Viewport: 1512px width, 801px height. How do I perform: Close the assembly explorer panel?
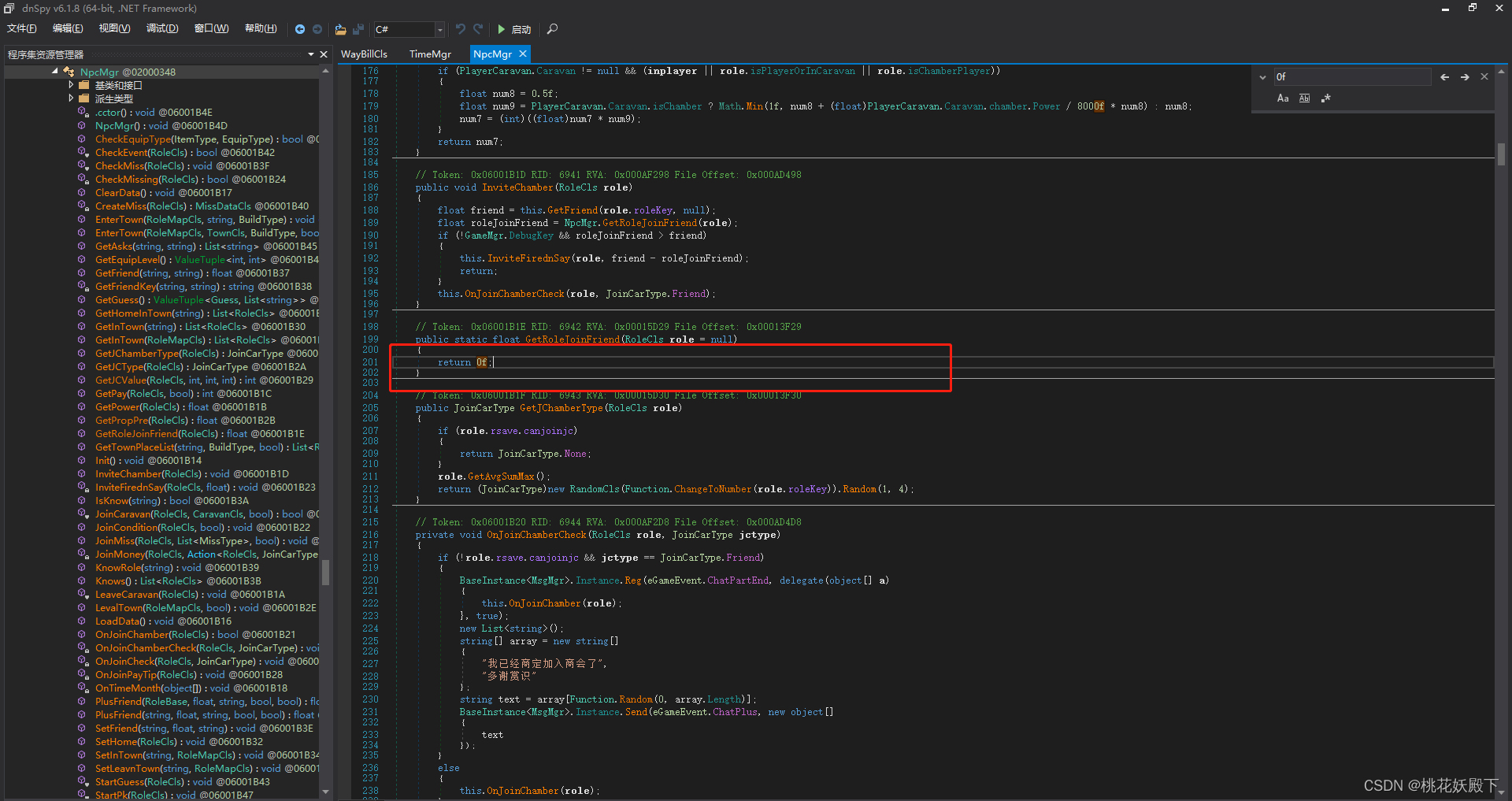click(x=323, y=54)
